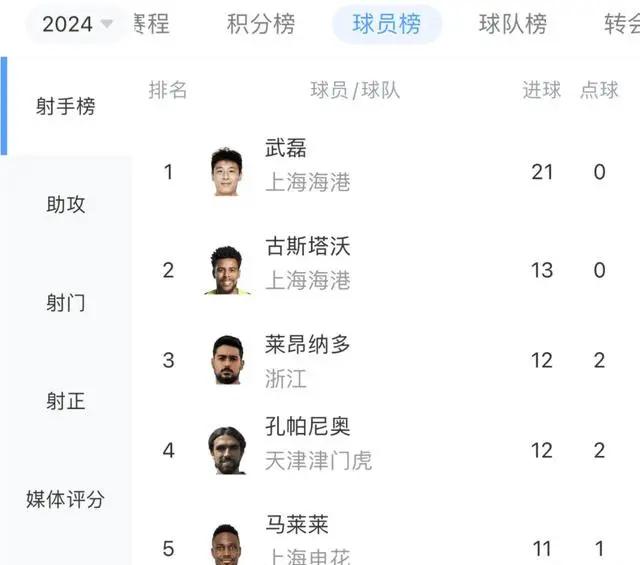Open 助攻 ranking in sidebar

[66, 205]
